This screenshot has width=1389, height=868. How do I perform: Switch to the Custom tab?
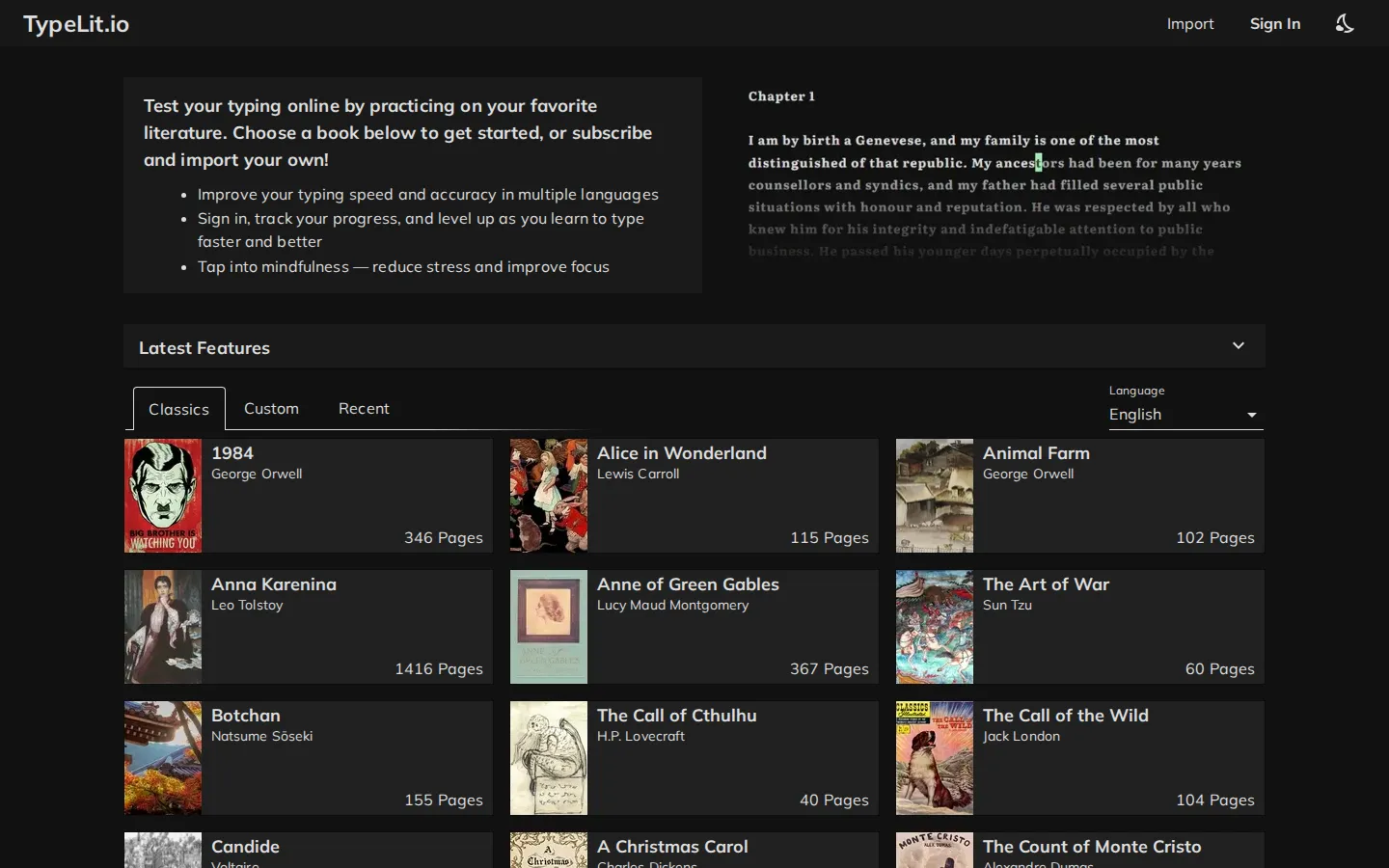271,409
